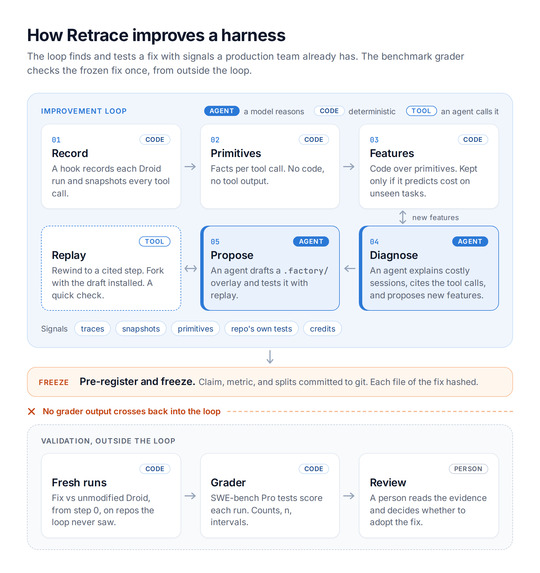
Task: Click the "Code over primitives" description
Action: 423,181
